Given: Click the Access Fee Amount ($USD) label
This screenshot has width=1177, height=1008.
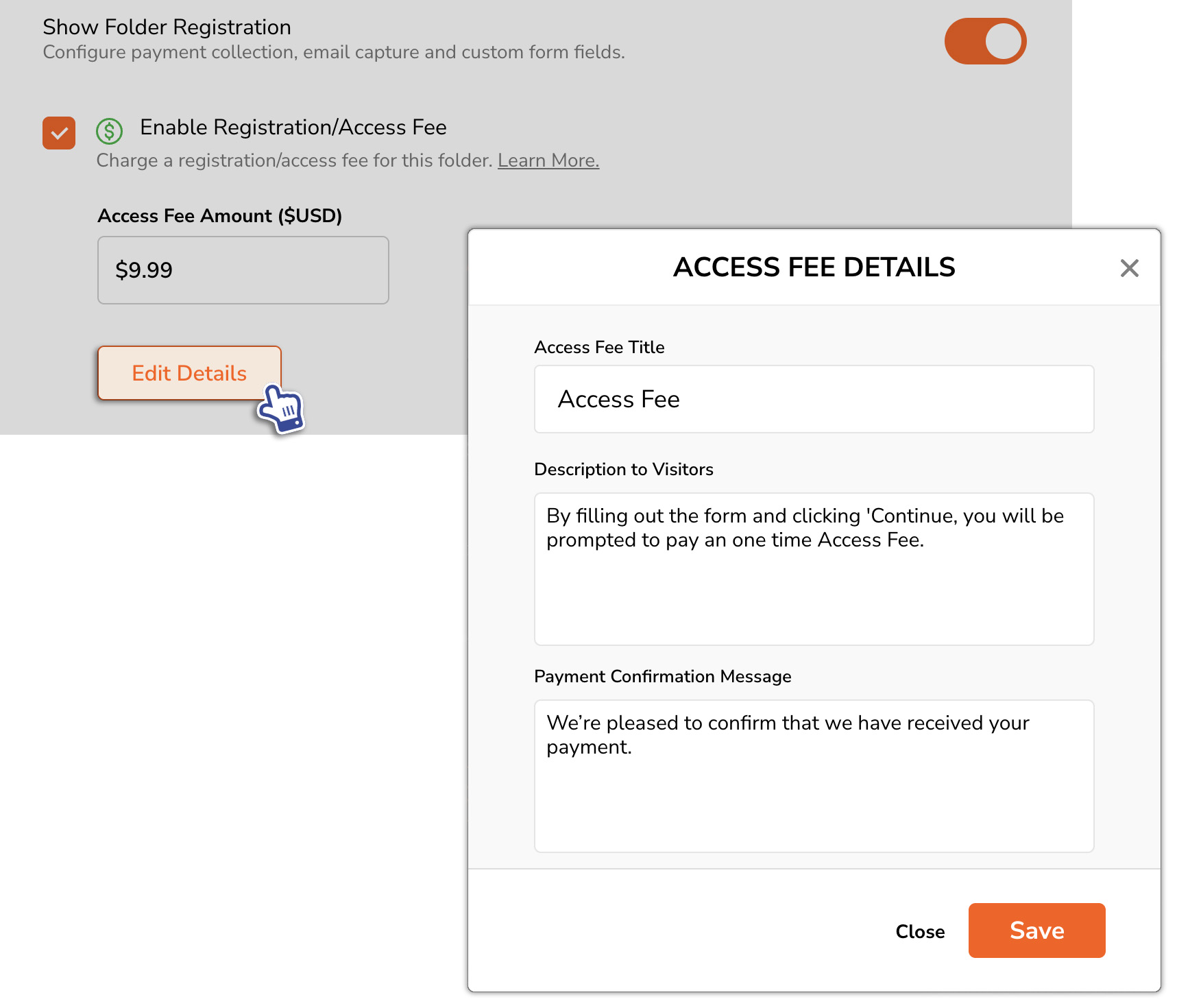Looking at the screenshot, I should tap(220, 216).
